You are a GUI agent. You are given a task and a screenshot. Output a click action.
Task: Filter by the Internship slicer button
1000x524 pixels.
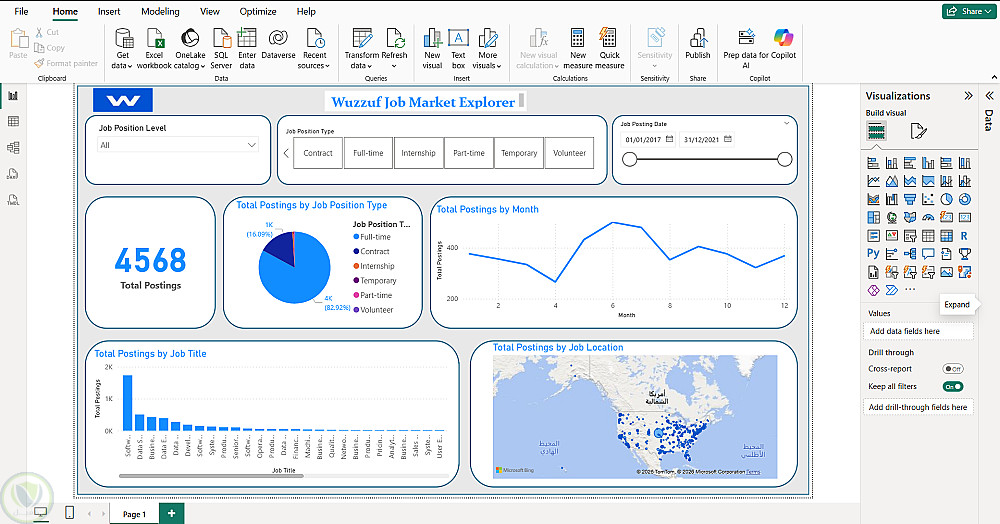418,153
